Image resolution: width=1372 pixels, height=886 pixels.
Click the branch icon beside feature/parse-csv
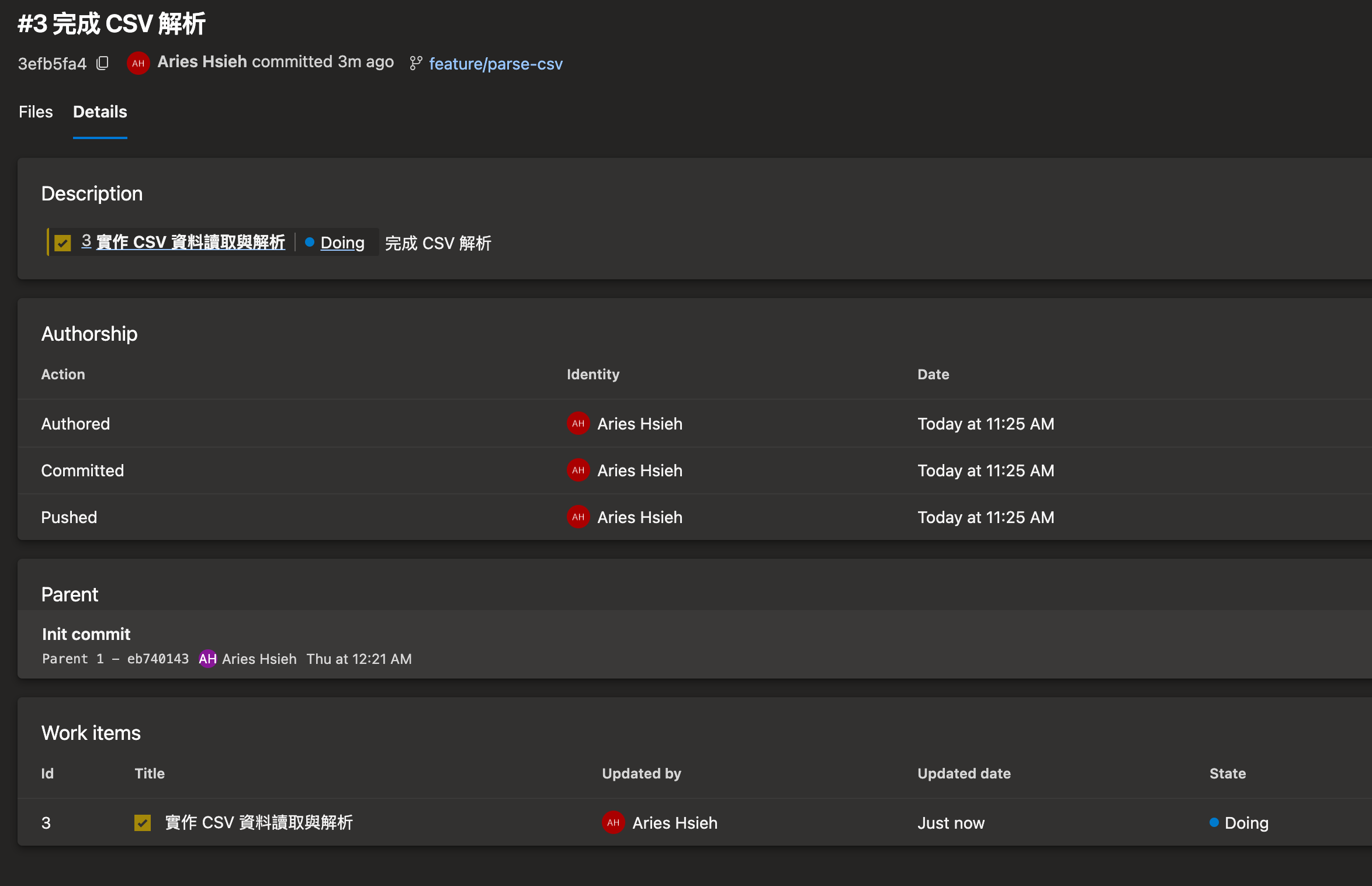415,63
